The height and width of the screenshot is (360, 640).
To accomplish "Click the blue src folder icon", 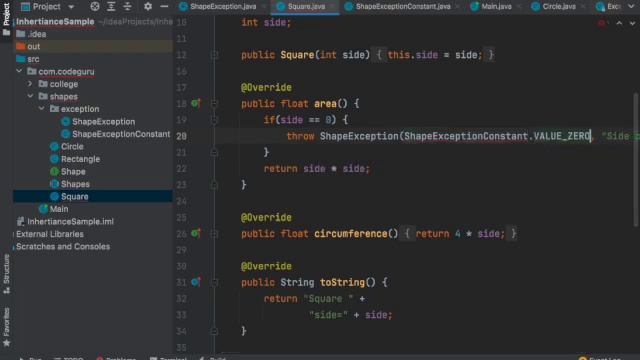I will [x=21, y=59].
